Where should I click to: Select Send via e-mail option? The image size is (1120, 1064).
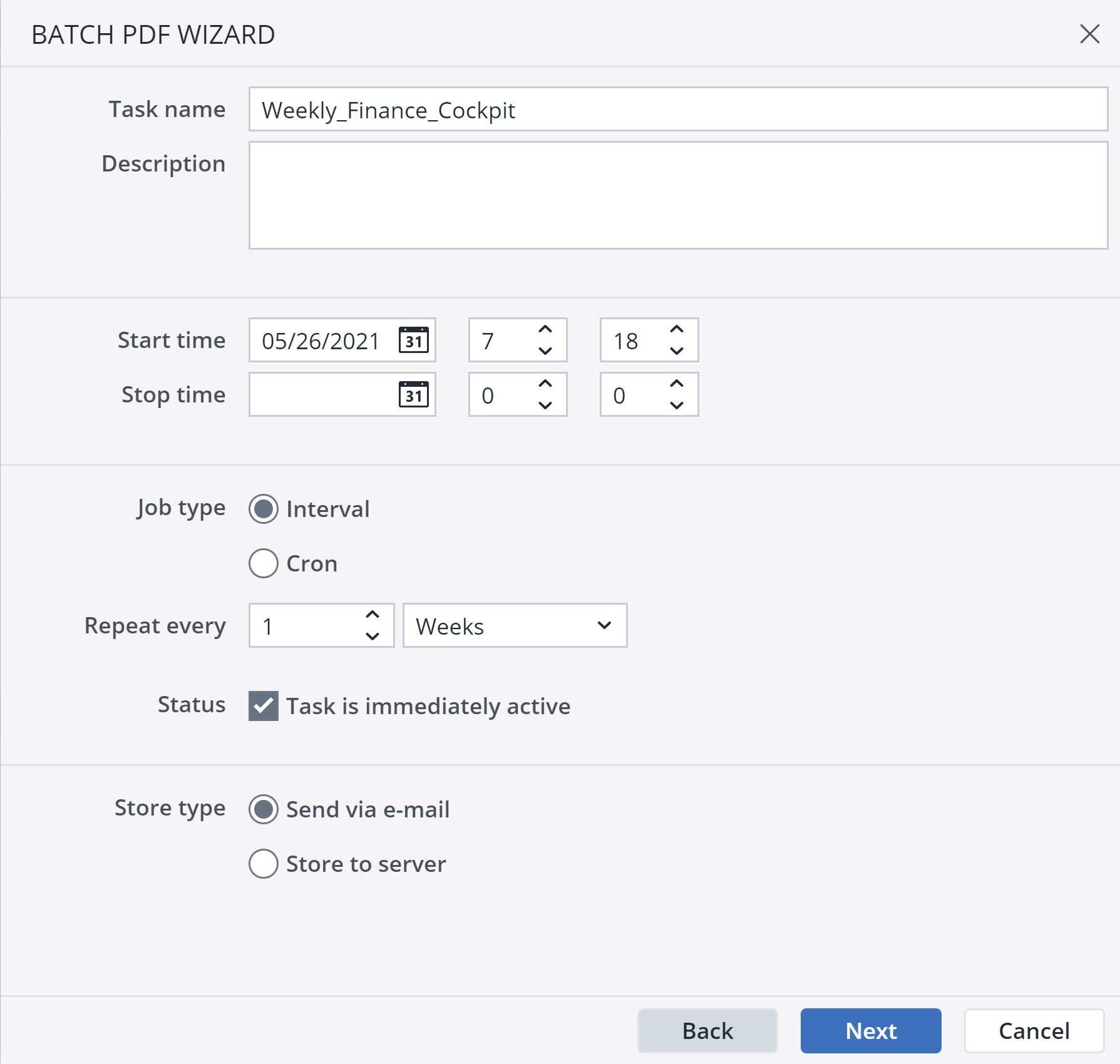tap(264, 809)
